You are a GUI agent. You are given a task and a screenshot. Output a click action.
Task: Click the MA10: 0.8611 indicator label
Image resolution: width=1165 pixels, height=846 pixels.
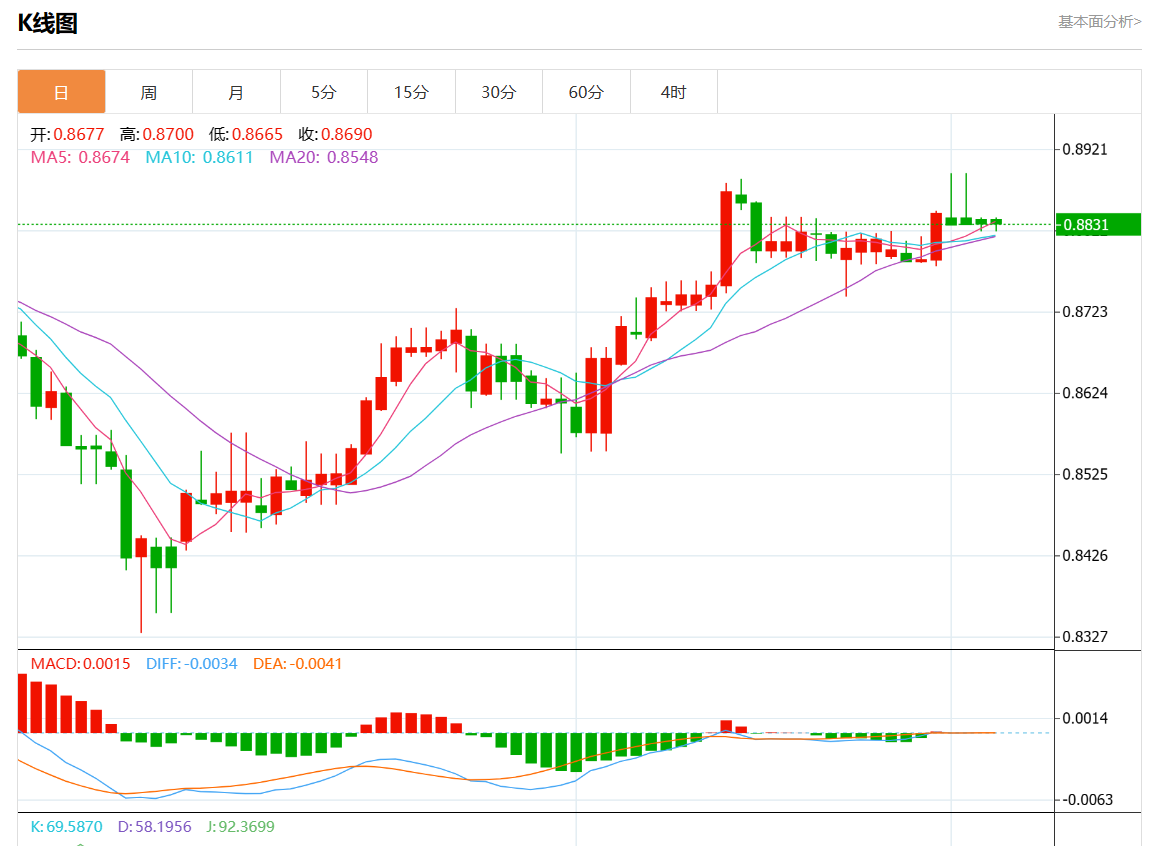199,157
